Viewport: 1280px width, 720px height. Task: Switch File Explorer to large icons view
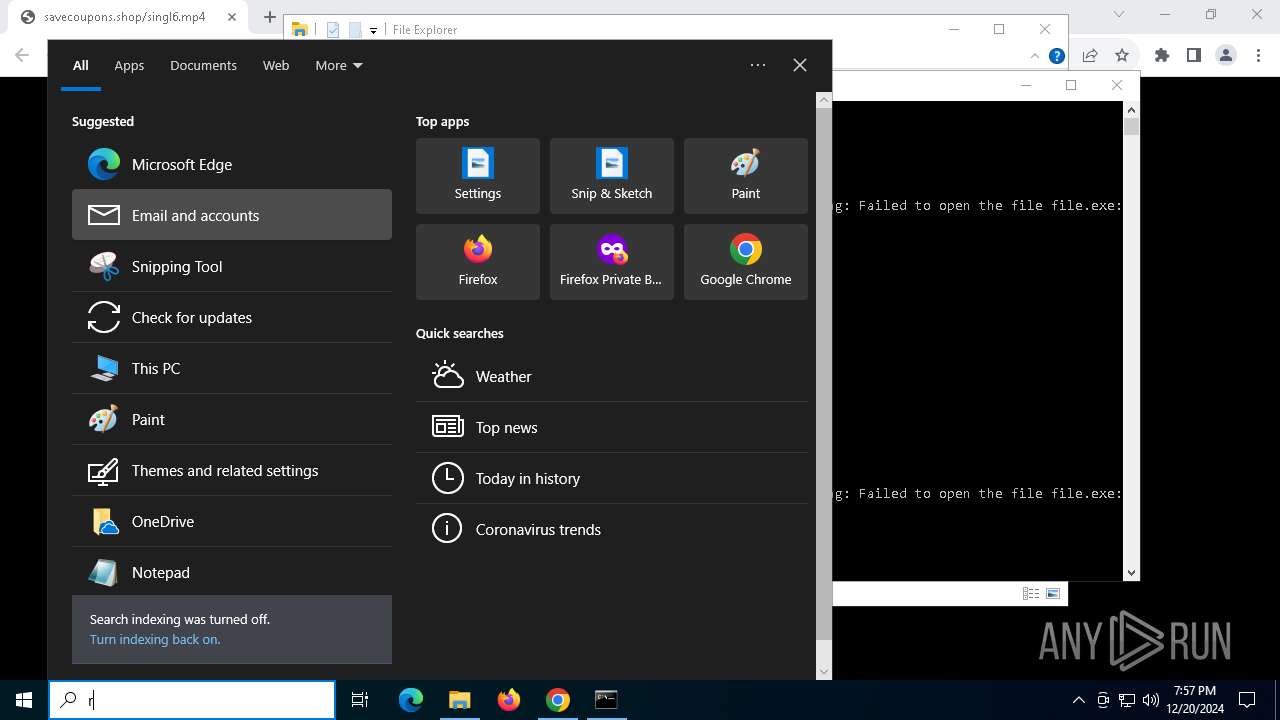[x=1053, y=593]
